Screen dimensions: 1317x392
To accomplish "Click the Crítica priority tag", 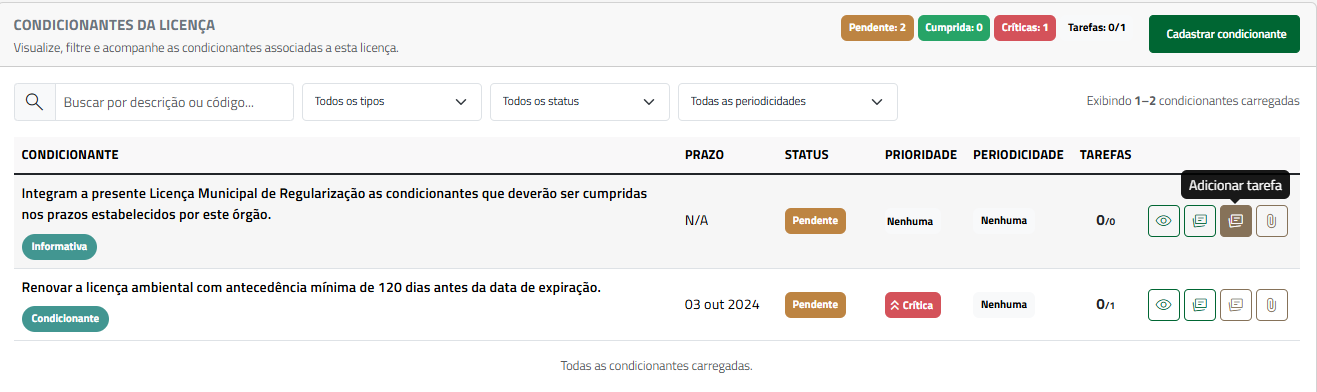I will click(x=912, y=305).
